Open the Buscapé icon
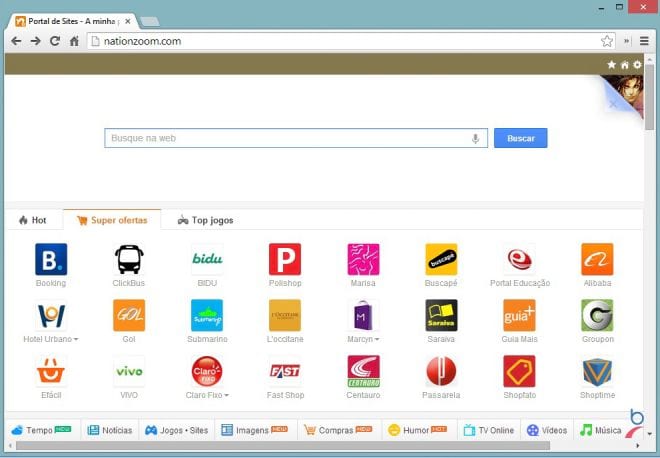Viewport: 660px width, 458px height. click(441, 259)
